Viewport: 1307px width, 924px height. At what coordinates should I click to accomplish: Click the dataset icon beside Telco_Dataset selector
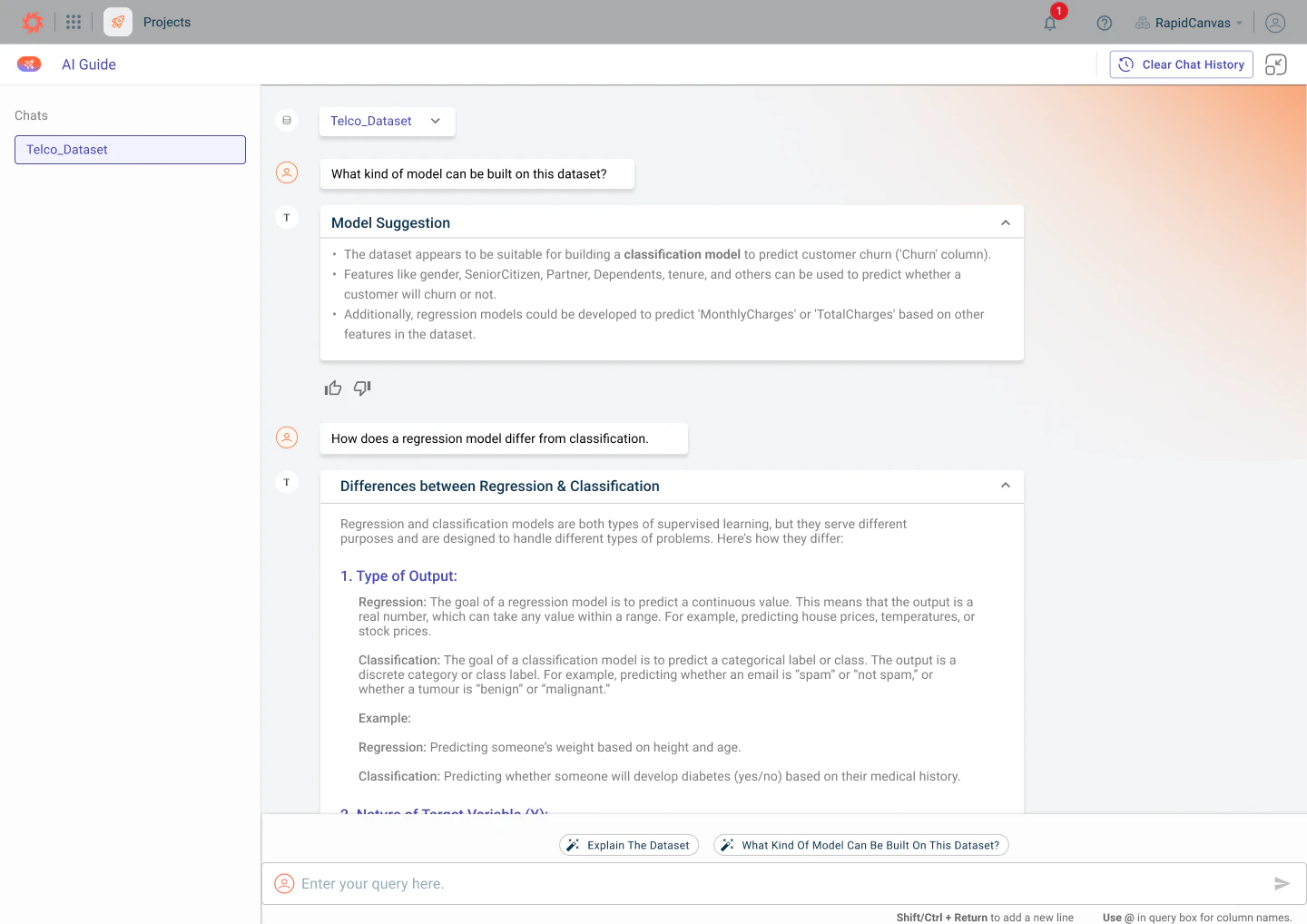pos(287,120)
